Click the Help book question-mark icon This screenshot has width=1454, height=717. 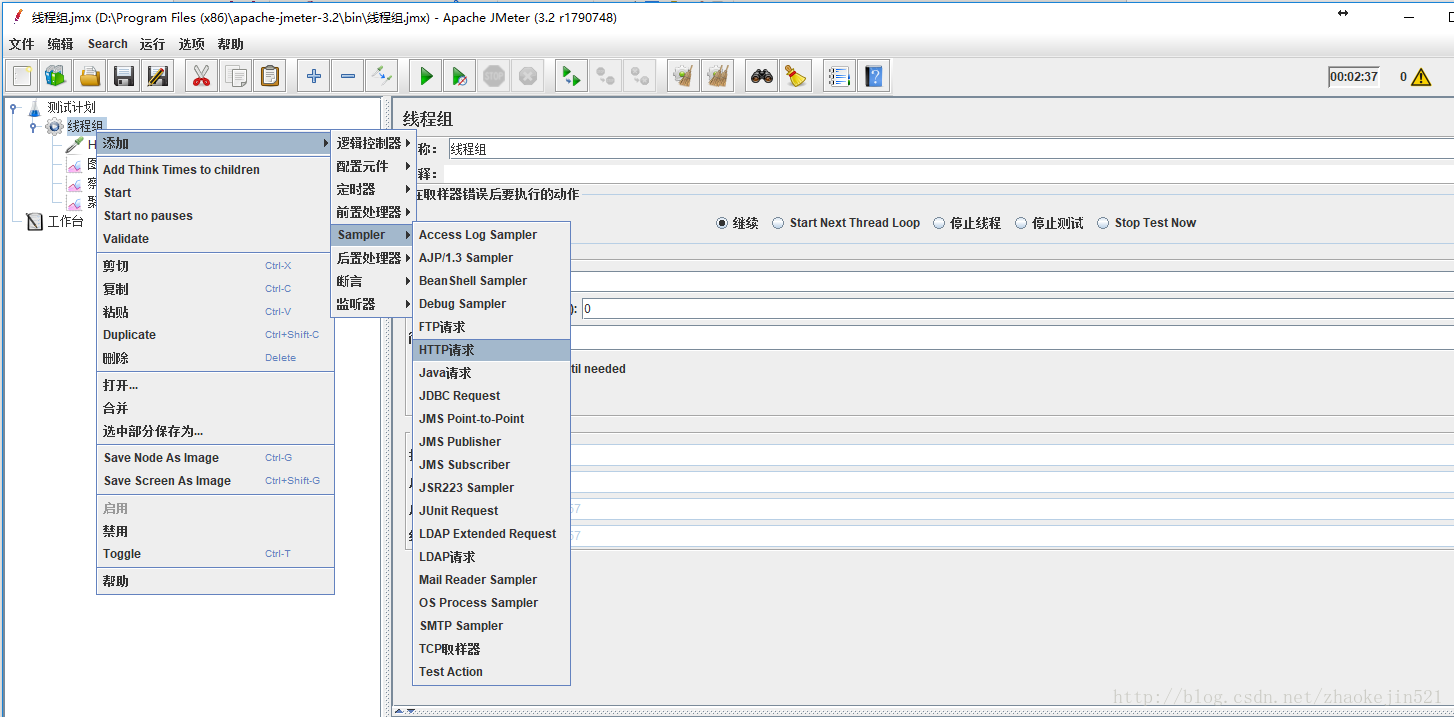click(874, 76)
